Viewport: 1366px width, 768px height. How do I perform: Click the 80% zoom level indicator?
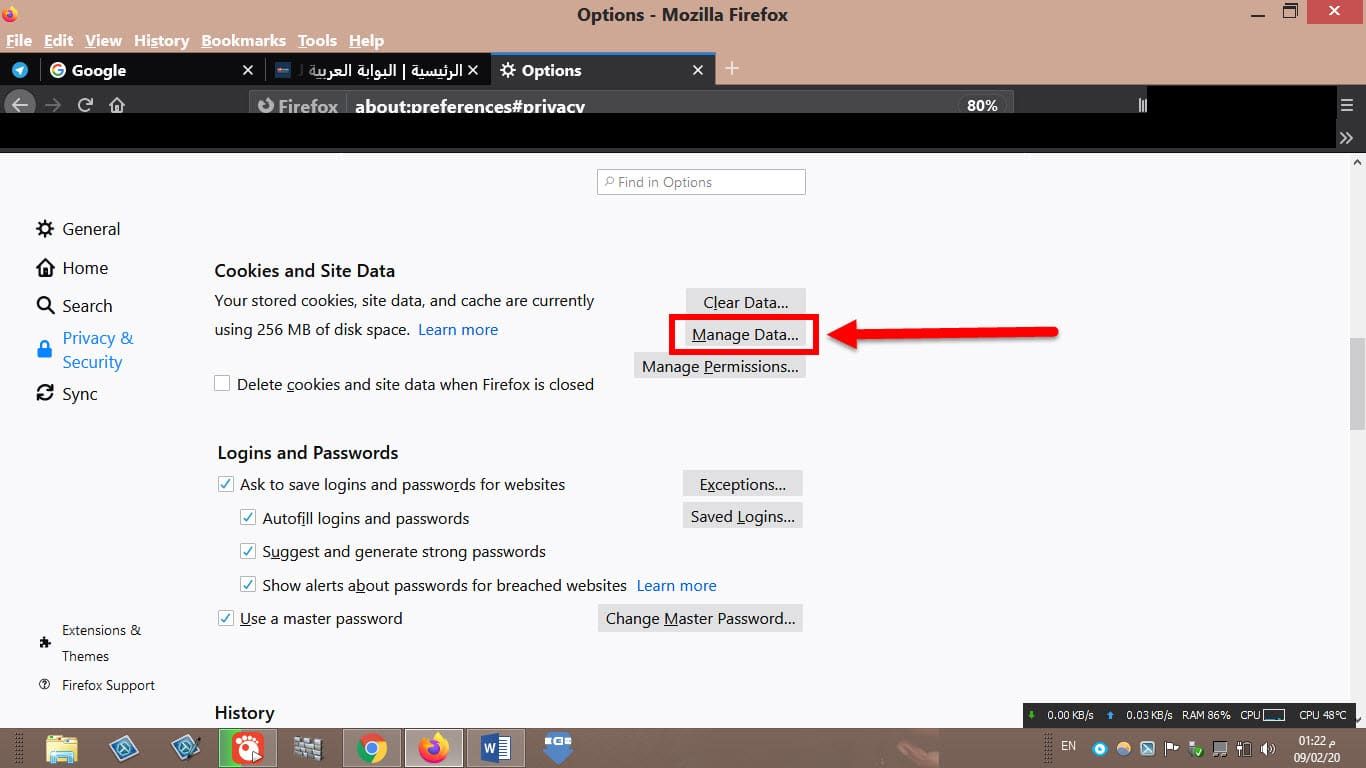pyautogui.click(x=982, y=105)
